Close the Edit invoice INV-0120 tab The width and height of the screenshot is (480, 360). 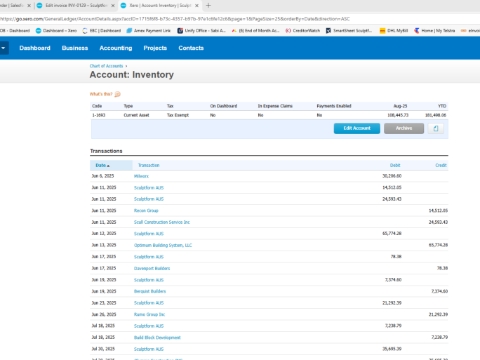click(x=113, y=5)
